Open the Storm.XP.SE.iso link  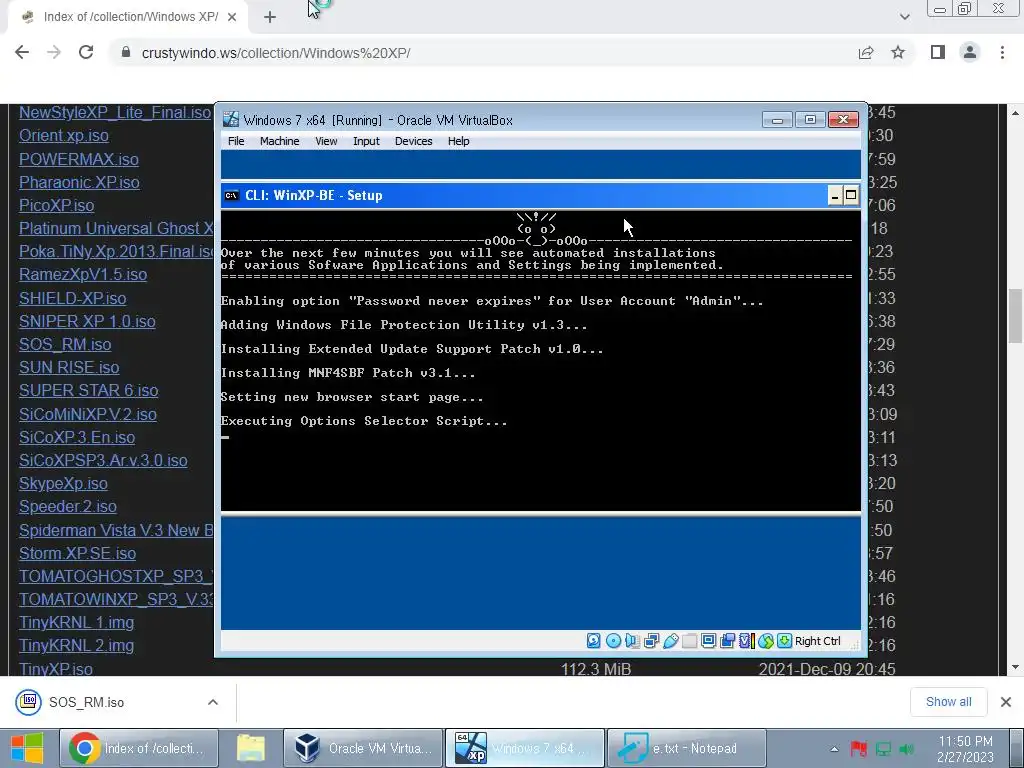point(78,553)
